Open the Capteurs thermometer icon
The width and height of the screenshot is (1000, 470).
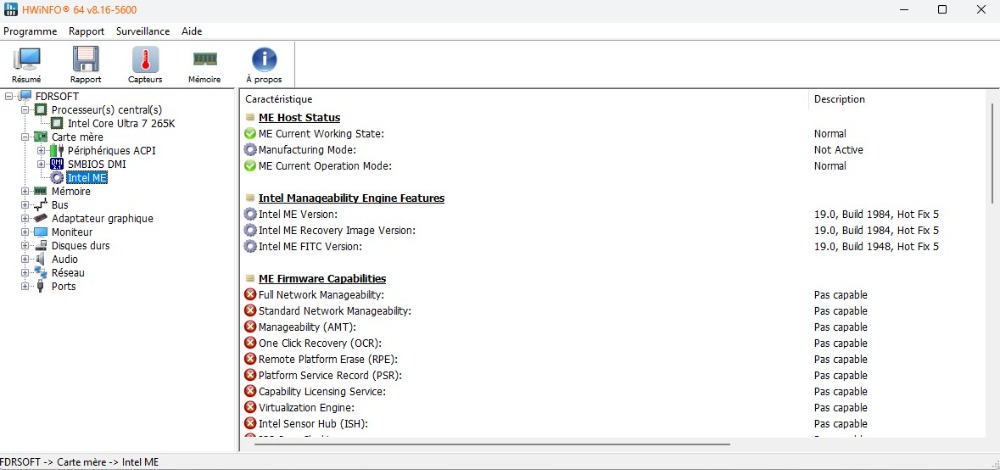pyautogui.click(x=145, y=65)
